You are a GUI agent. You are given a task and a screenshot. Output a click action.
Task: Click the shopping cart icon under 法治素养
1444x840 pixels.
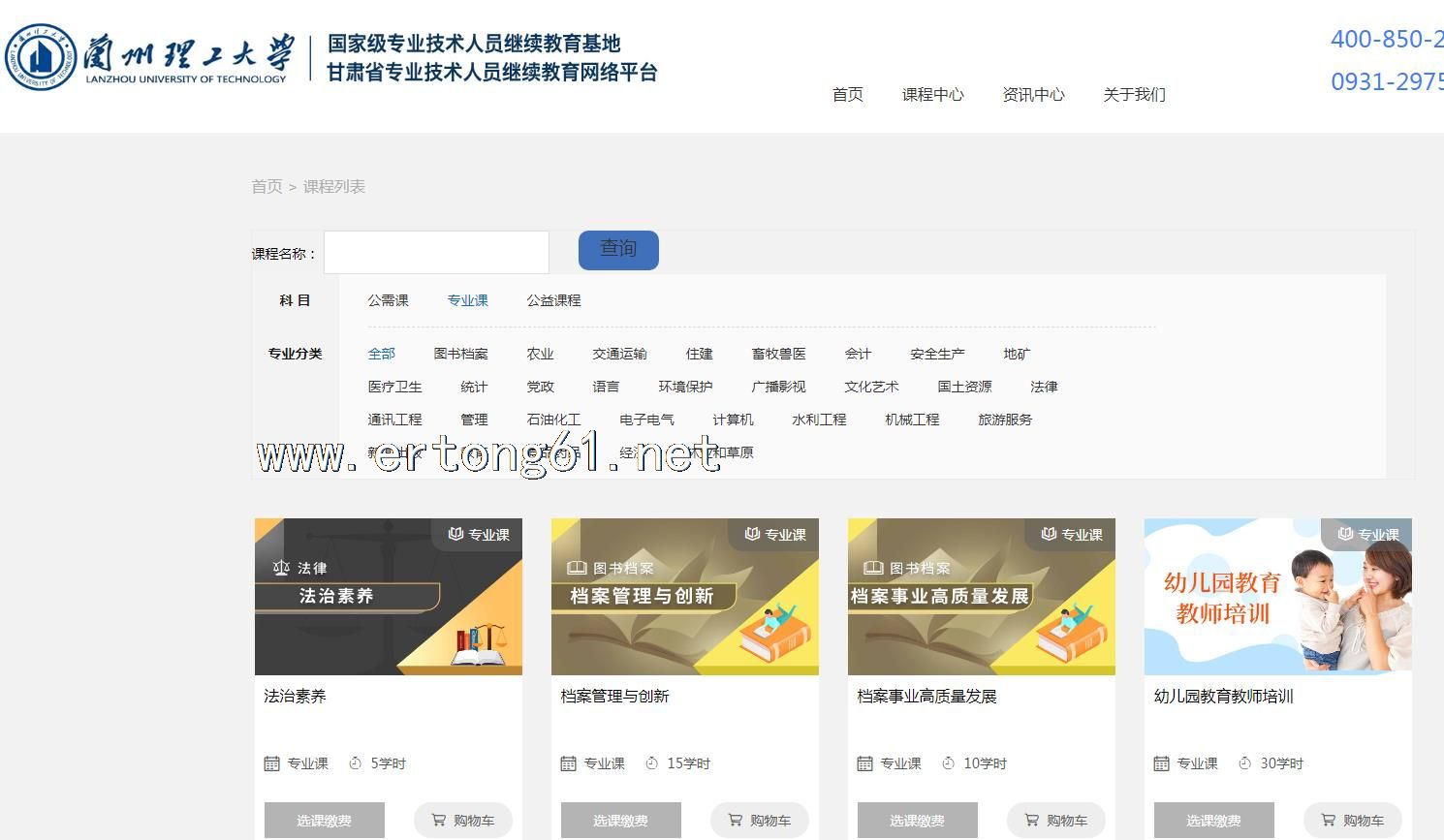point(438,820)
